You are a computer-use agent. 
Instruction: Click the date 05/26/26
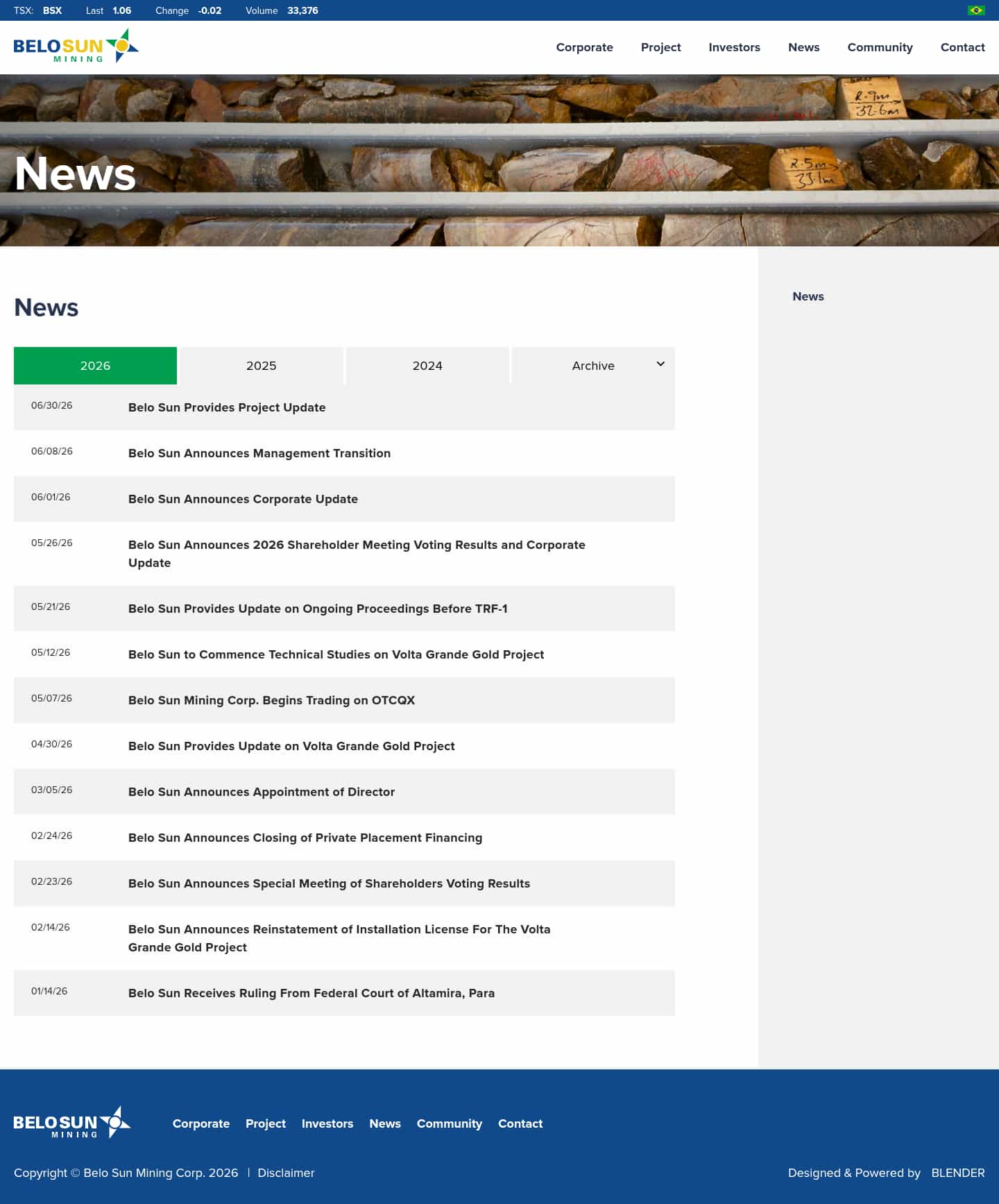51,543
